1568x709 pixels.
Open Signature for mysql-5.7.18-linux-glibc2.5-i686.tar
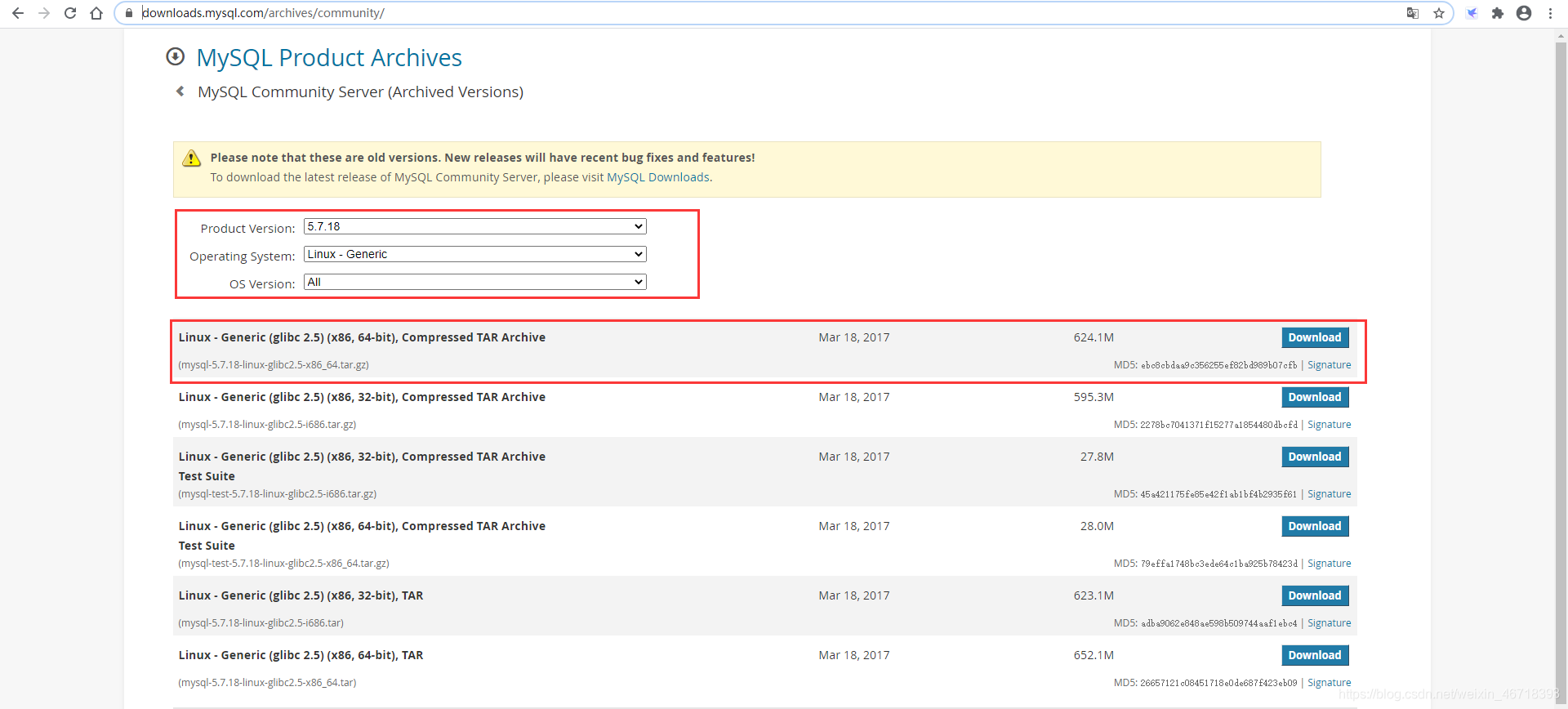pyautogui.click(x=1330, y=623)
